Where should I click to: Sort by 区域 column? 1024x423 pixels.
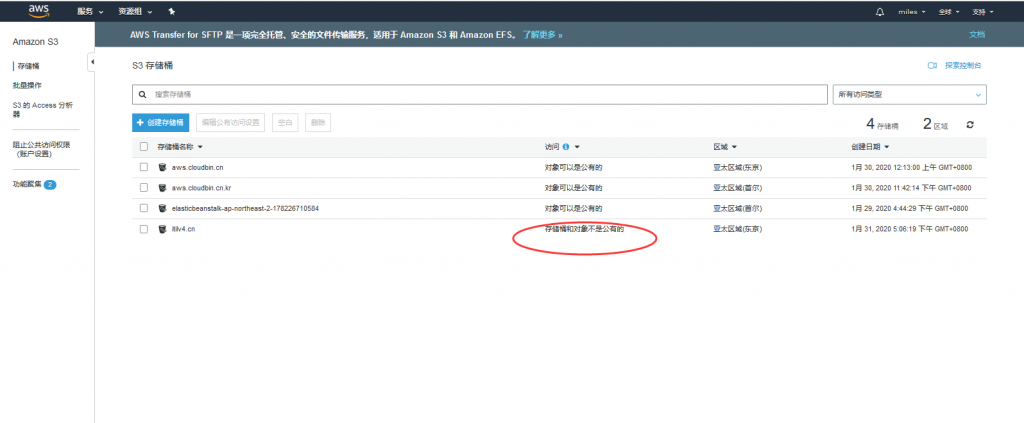(726, 147)
